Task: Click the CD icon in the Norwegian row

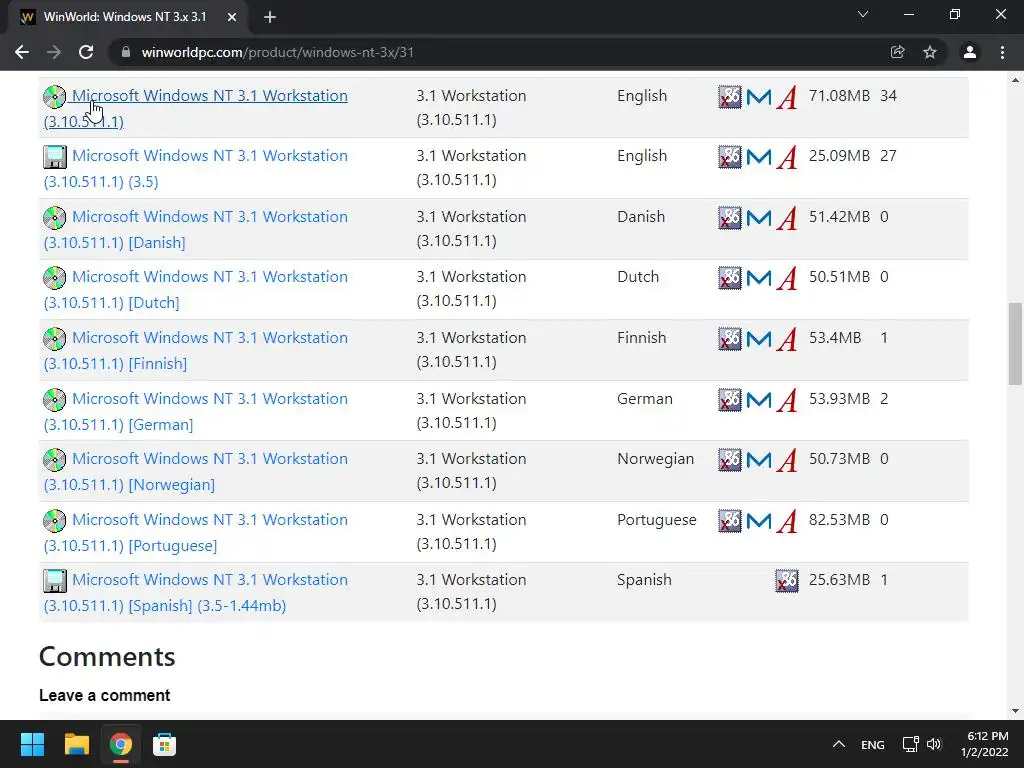Action: pyautogui.click(x=54, y=460)
